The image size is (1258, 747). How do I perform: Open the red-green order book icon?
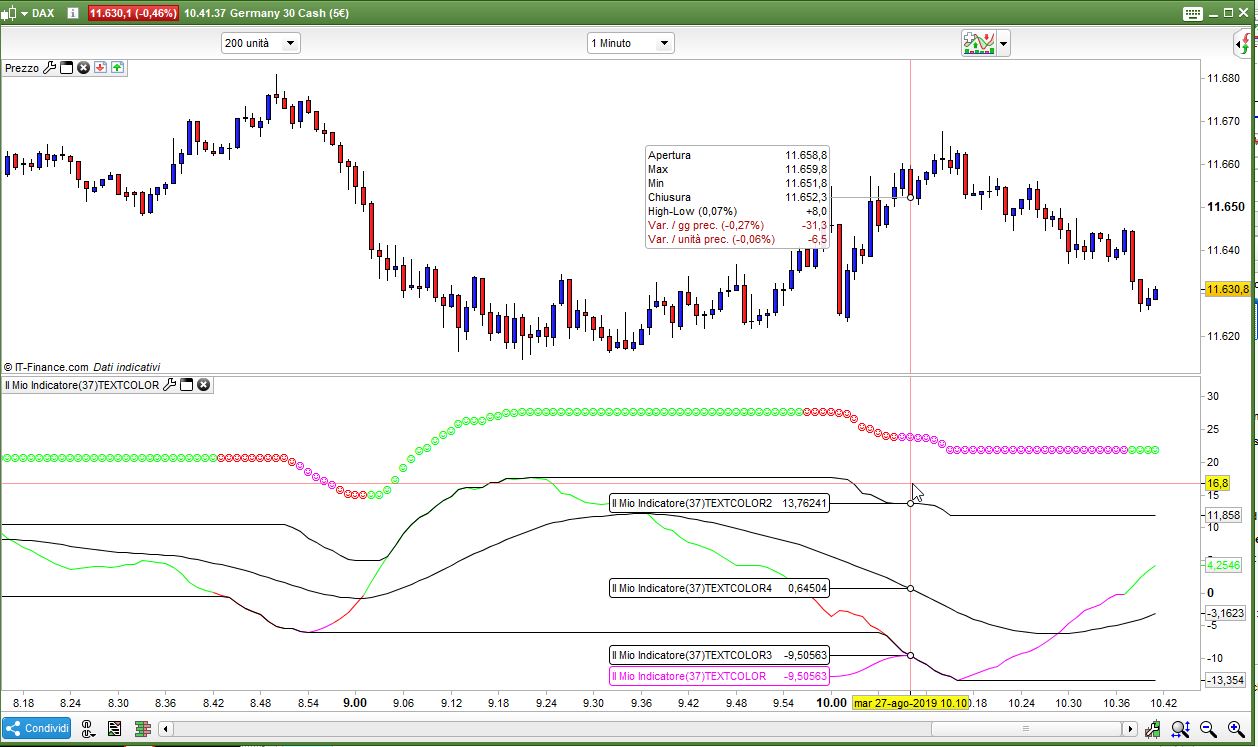coord(142,728)
